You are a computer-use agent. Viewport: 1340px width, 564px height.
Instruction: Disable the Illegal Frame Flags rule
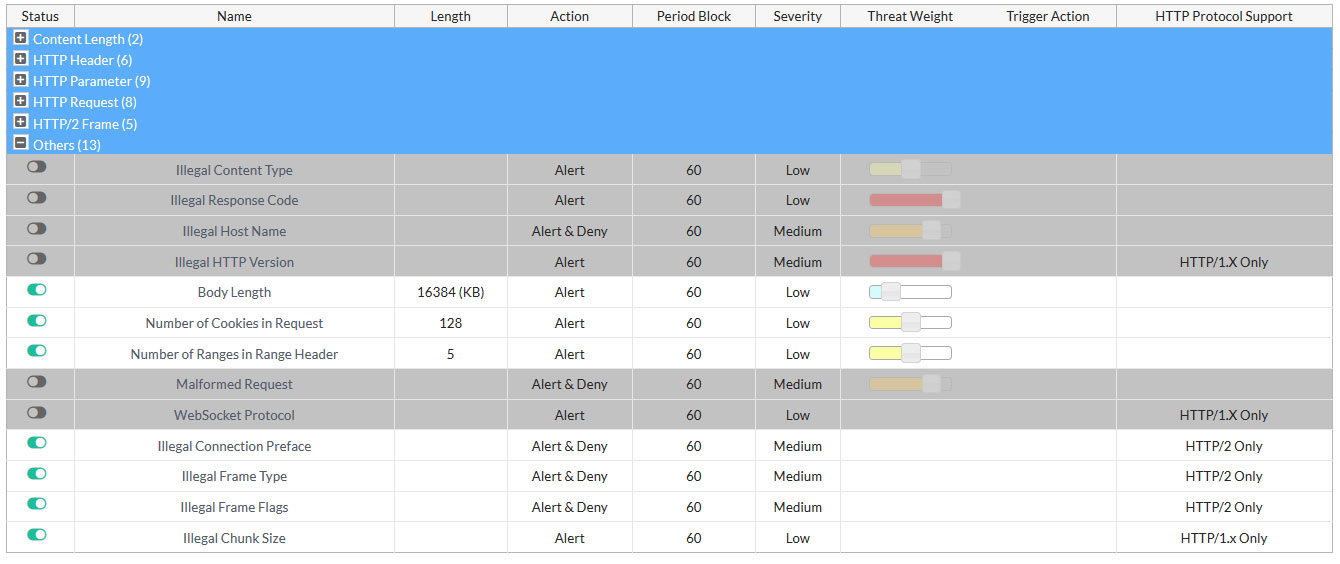pyautogui.click(x=37, y=504)
